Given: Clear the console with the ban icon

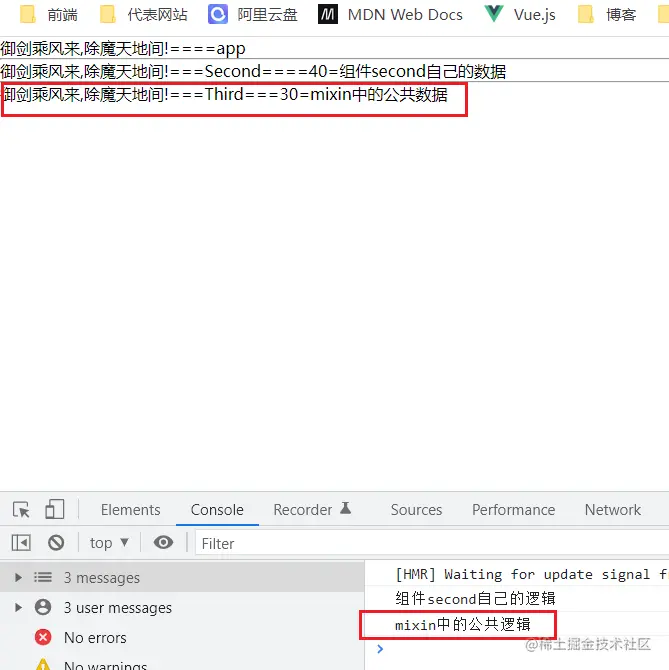Looking at the screenshot, I should point(56,543).
